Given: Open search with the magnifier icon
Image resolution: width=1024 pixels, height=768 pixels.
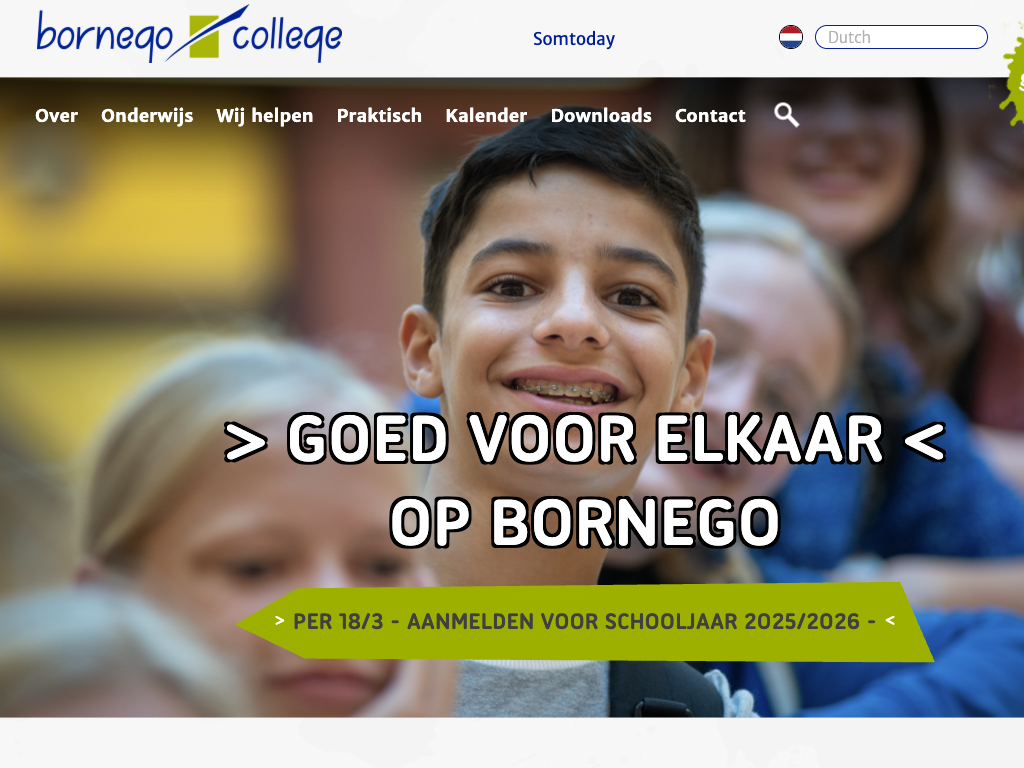Looking at the screenshot, I should [x=786, y=115].
